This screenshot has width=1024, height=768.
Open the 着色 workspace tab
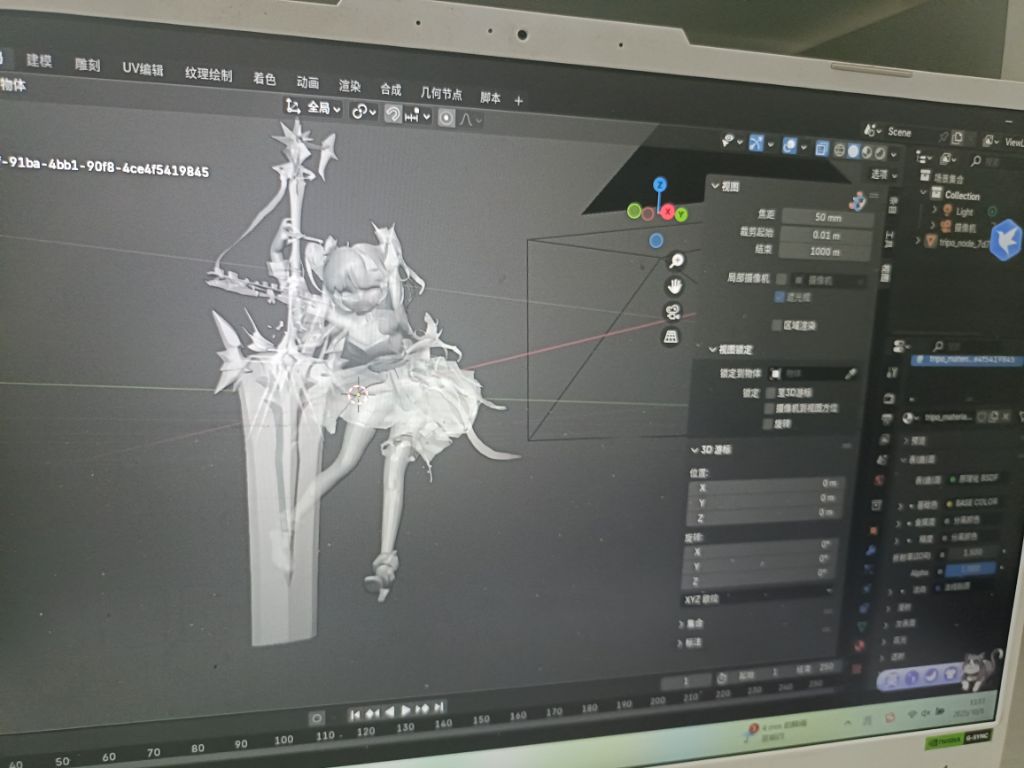[x=264, y=78]
